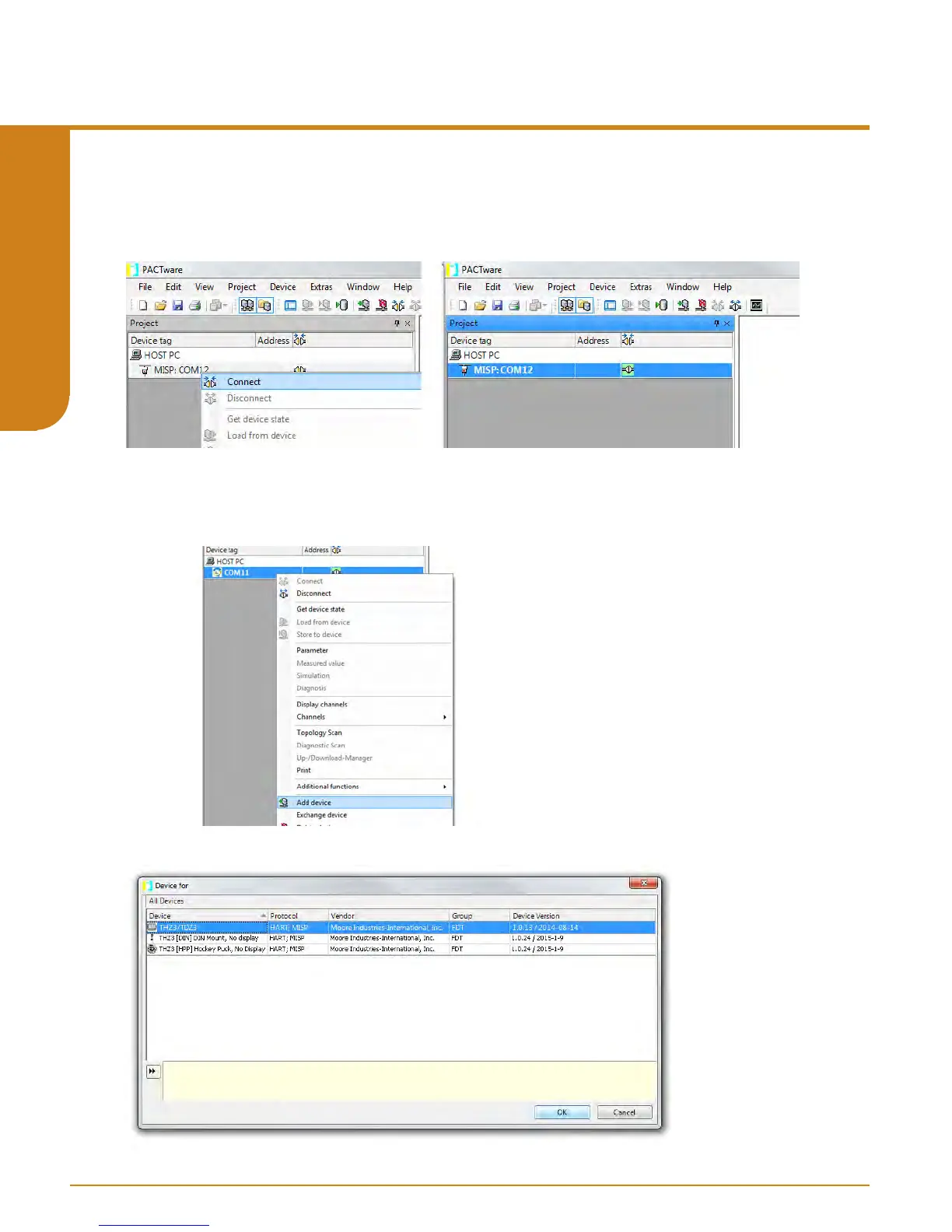This screenshot has height=1232, width=952.
Task: Choose Print in COM11 context menu
Action: [x=364, y=770]
